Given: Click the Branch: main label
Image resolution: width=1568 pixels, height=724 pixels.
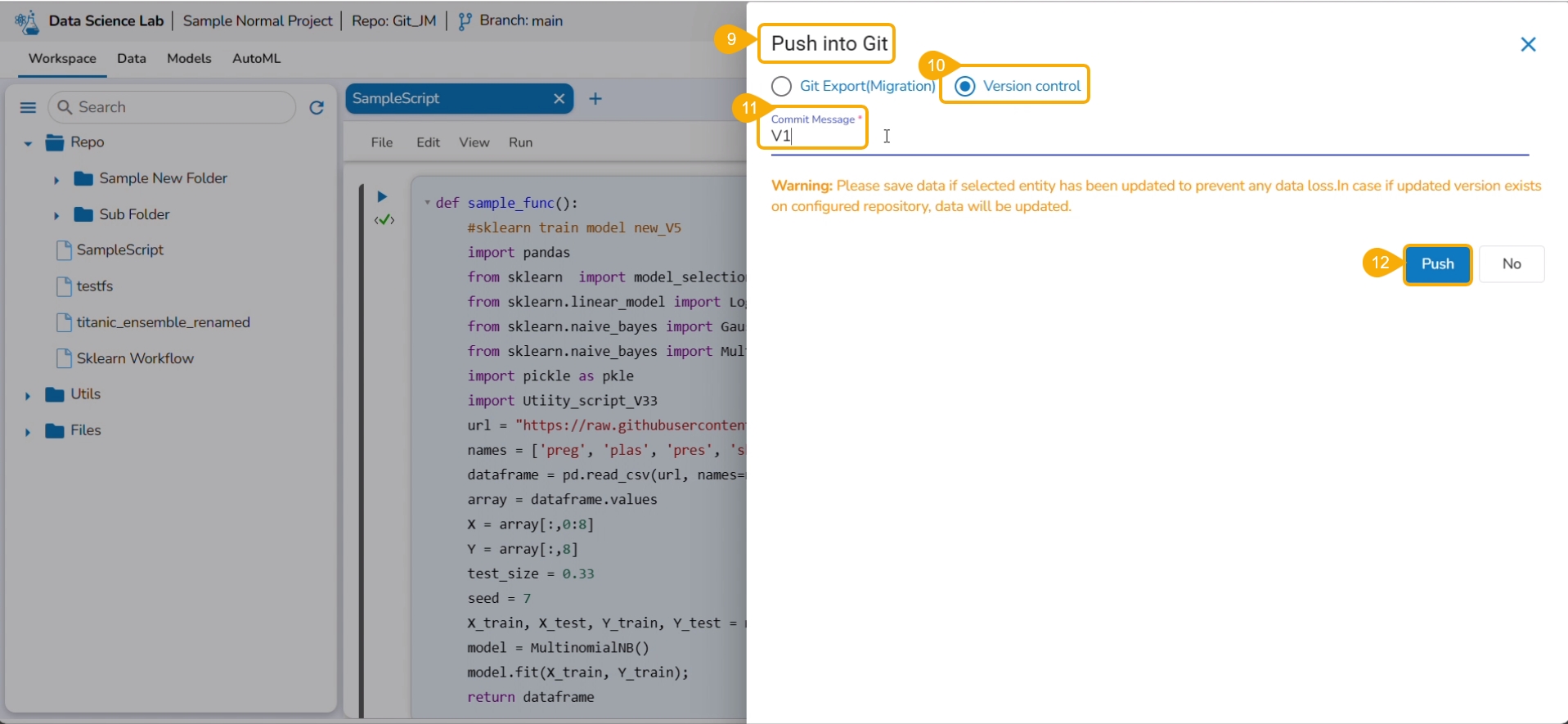Looking at the screenshot, I should point(521,20).
